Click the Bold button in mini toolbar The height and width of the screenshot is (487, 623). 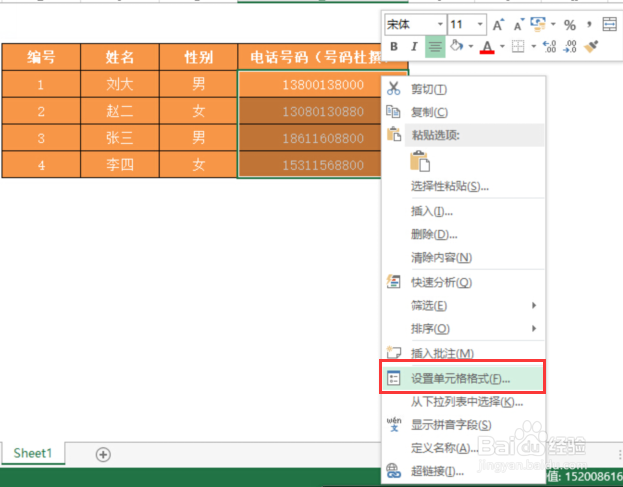tap(394, 46)
